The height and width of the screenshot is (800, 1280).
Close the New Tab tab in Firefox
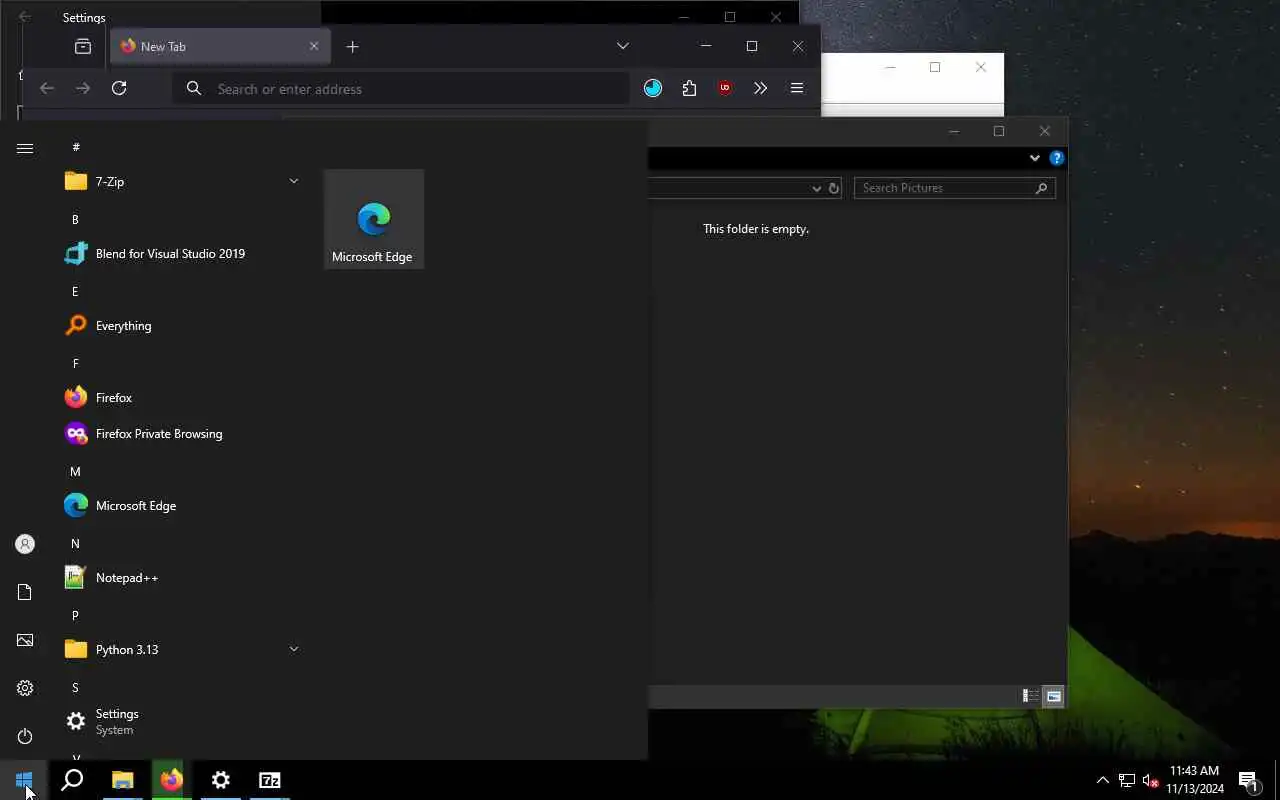coord(314,46)
